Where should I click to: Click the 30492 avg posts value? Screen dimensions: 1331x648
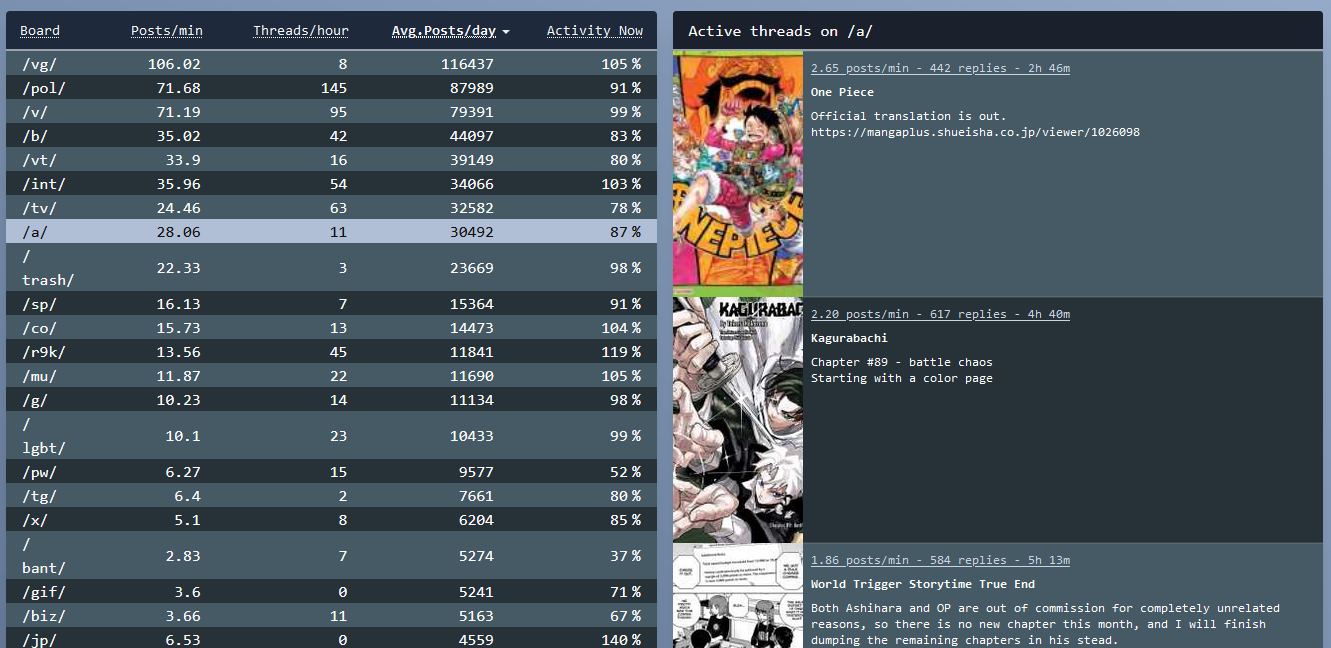point(471,231)
